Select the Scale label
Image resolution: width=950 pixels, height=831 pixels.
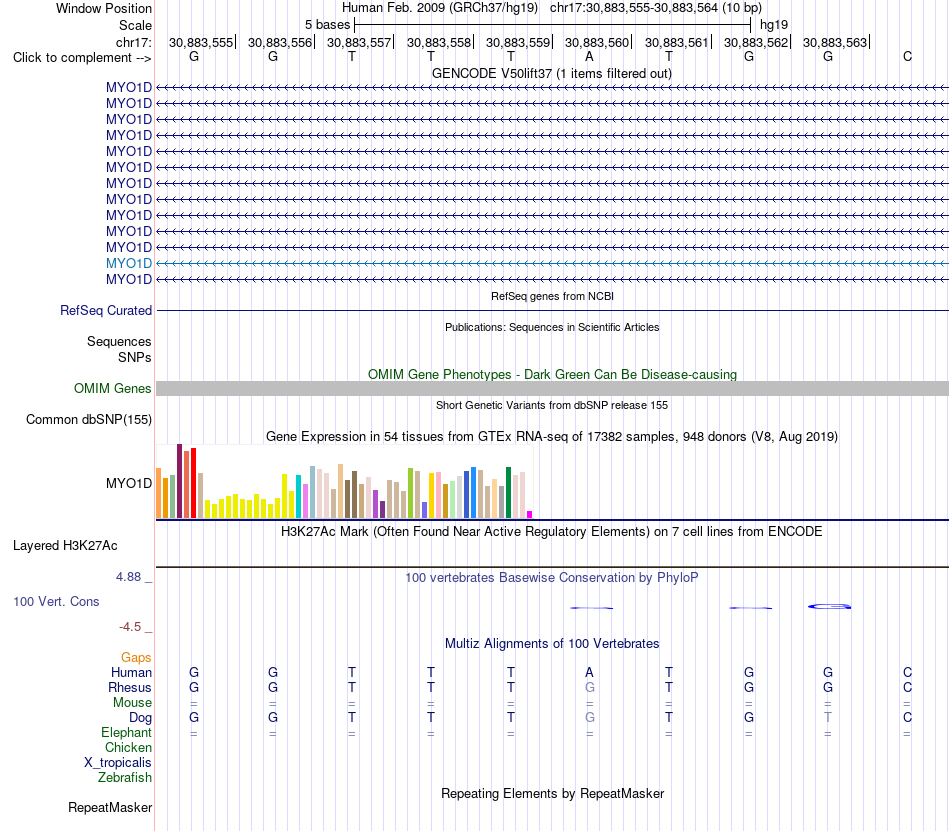(135, 25)
